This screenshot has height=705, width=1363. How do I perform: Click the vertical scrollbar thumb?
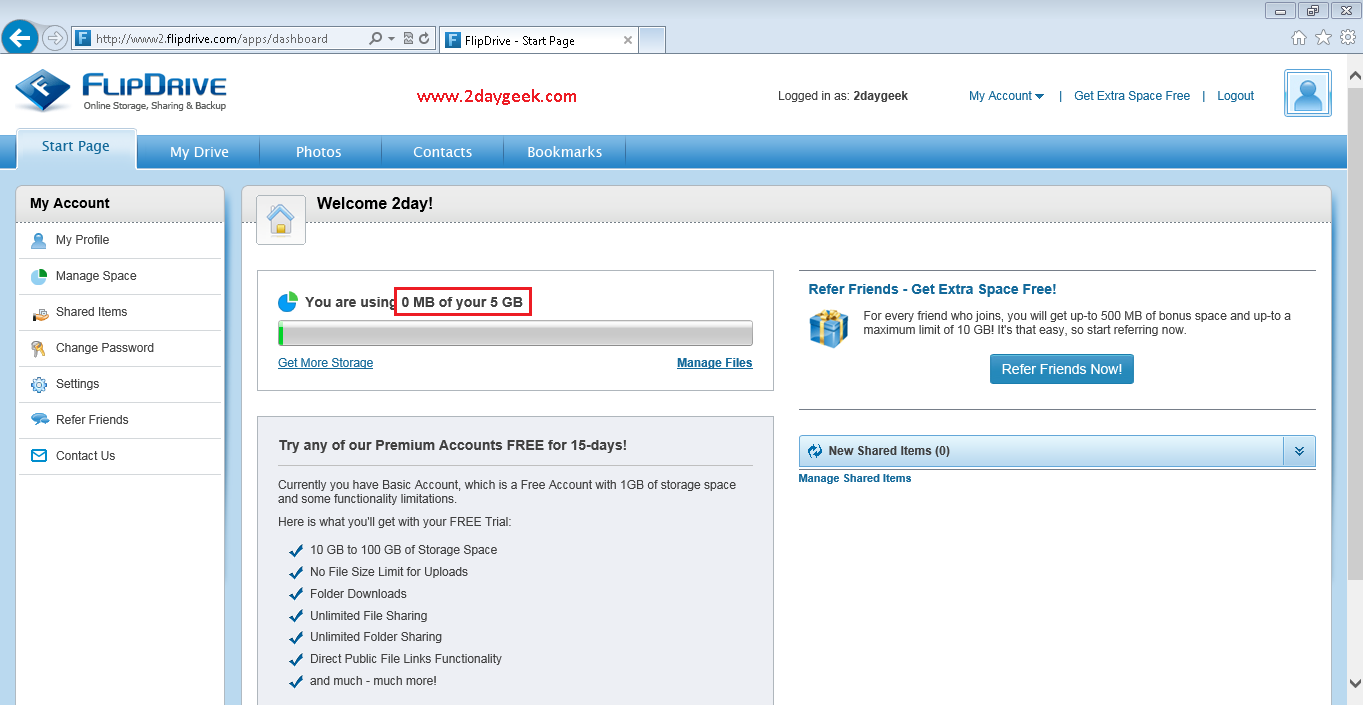tap(1355, 332)
